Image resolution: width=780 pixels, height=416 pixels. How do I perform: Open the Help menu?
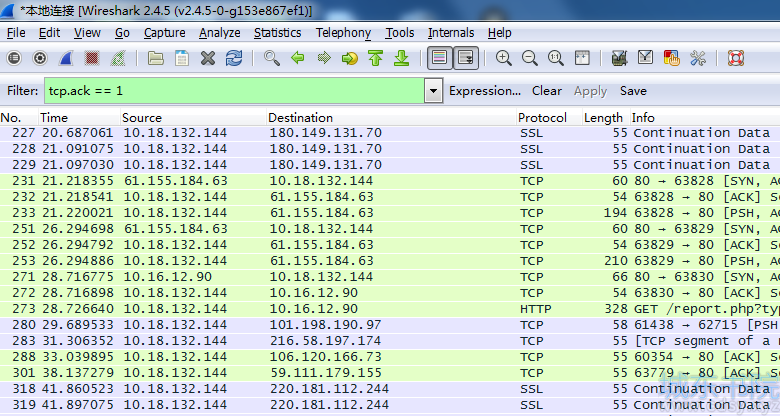(x=499, y=33)
